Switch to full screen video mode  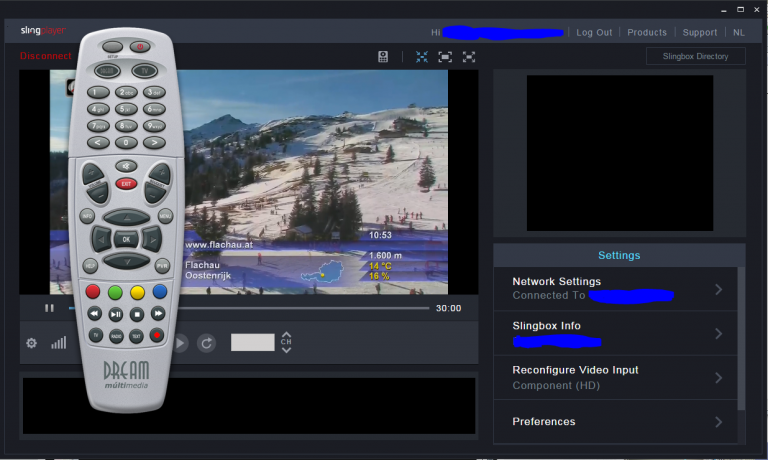(469, 57)
